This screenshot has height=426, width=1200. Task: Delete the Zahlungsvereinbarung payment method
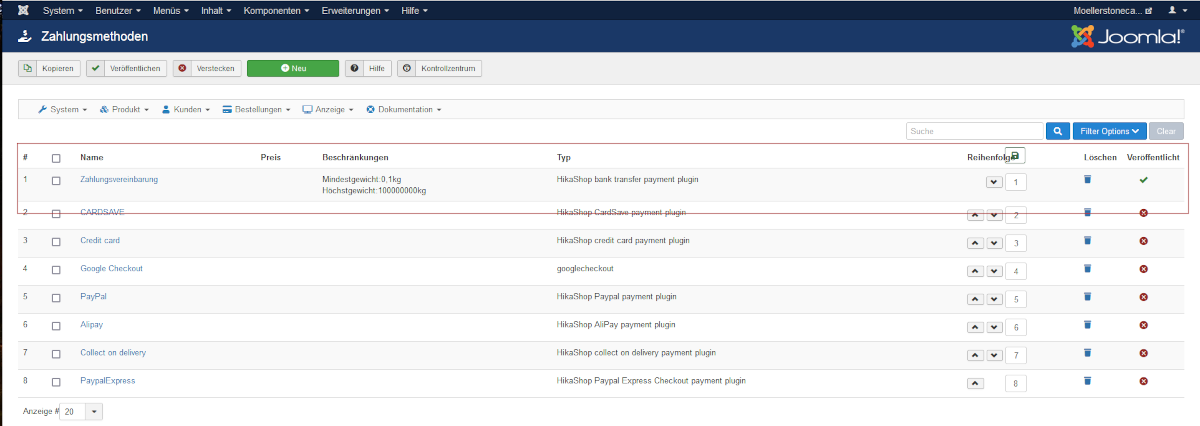point(1087,180)
